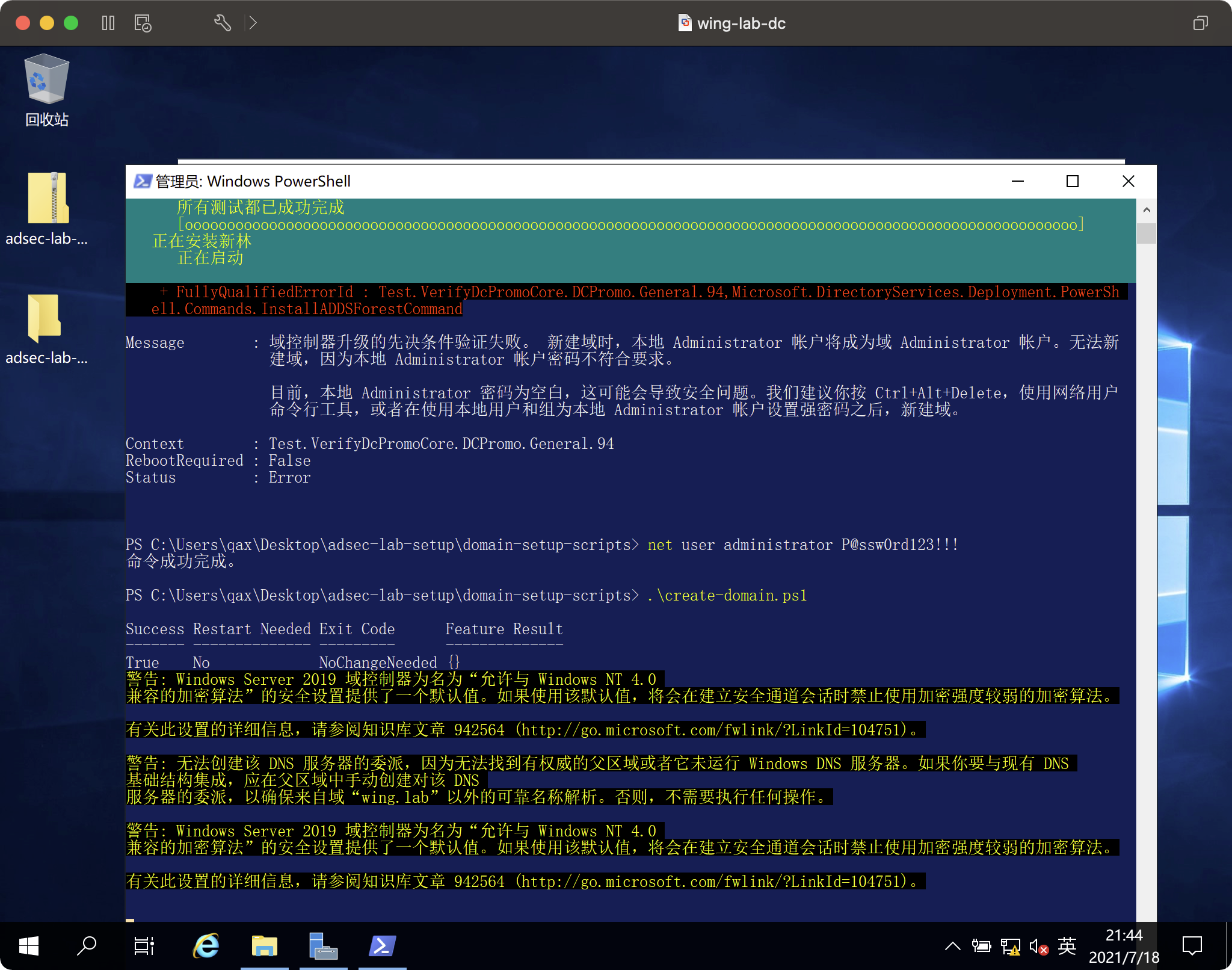Open the Action Center notifications icon
This screenshot has width=1232, height=970.
(x=1192, y=946)
